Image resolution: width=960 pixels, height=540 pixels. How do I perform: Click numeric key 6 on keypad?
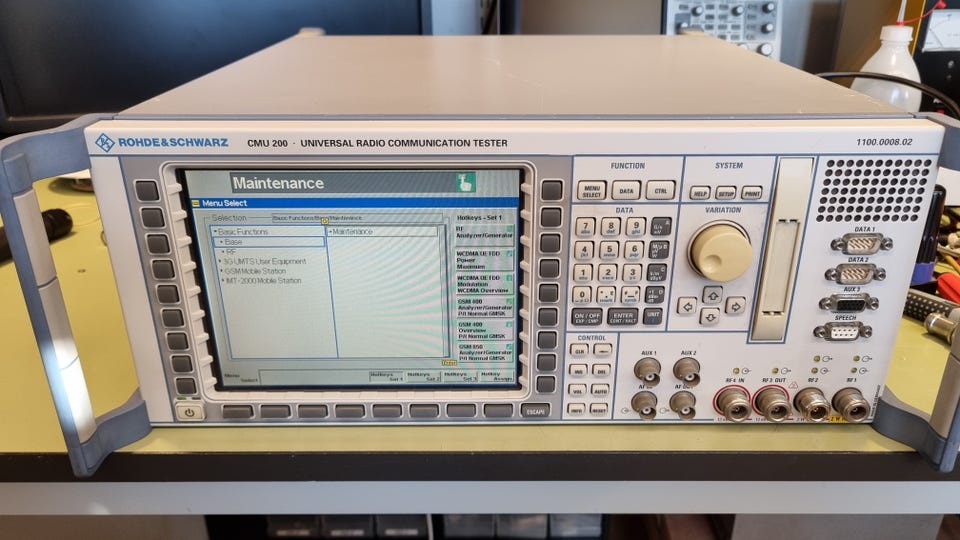point(634,250)
